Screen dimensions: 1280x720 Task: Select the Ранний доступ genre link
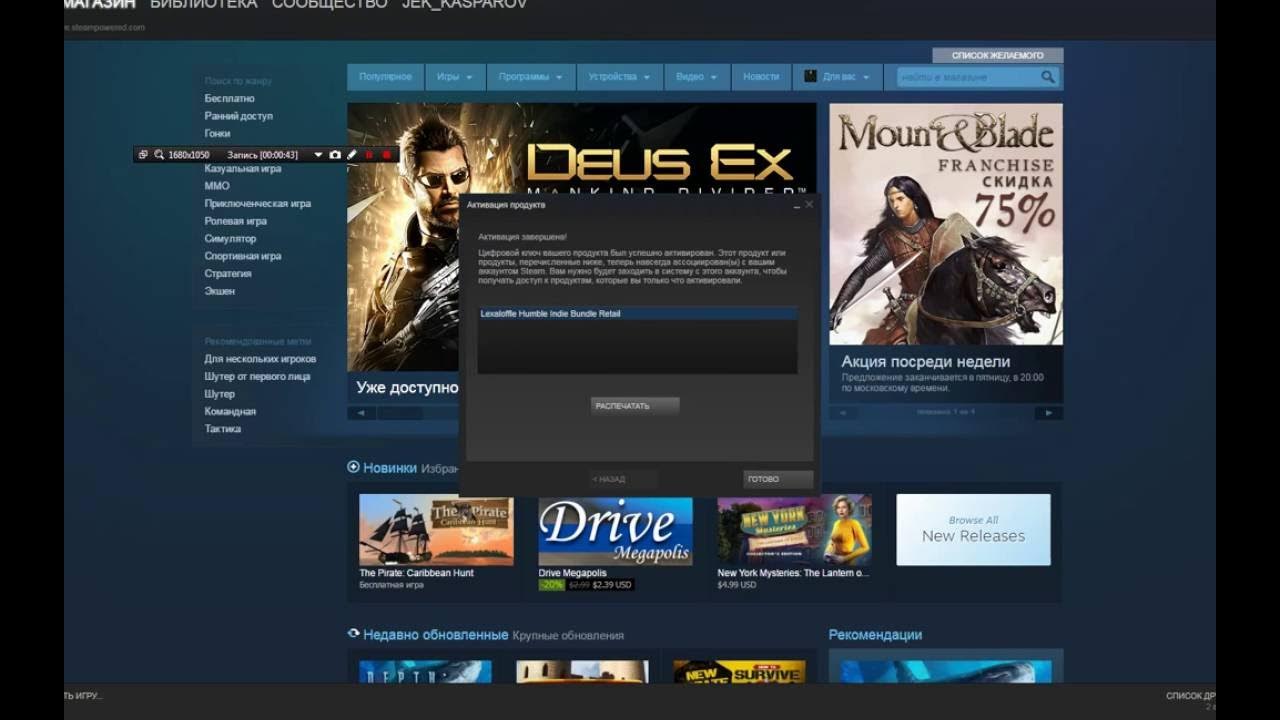pos(238,116)
